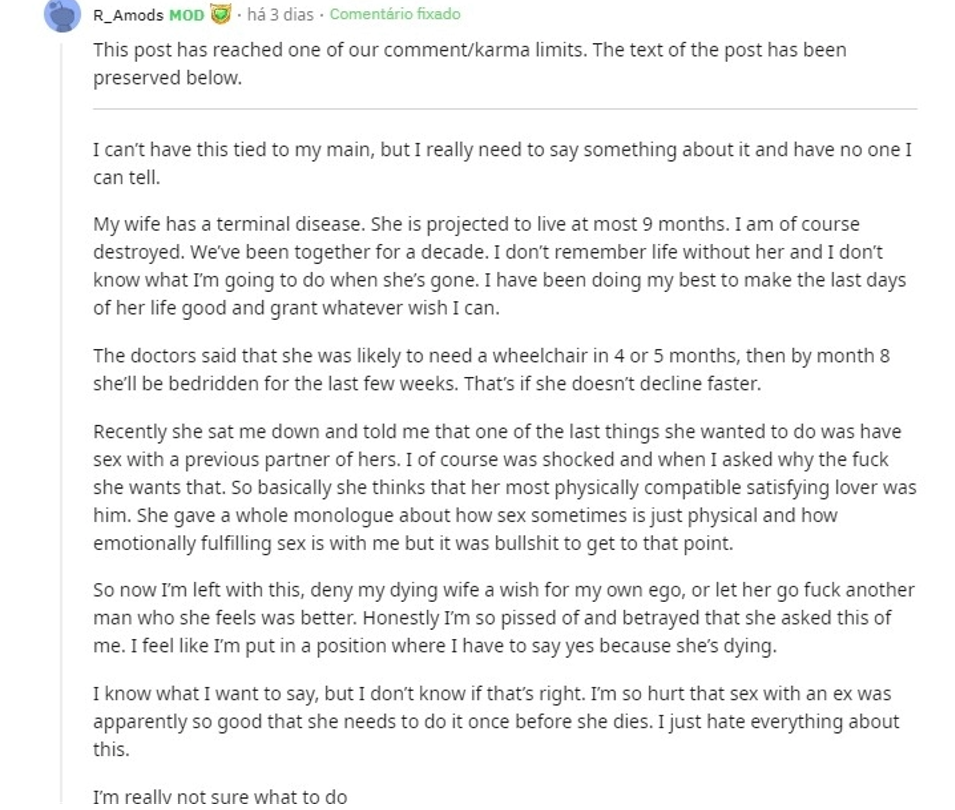The image size is (955, 810).
Task: Click the 'I know what I want to say' paragraph
Action: click(496, 721)
